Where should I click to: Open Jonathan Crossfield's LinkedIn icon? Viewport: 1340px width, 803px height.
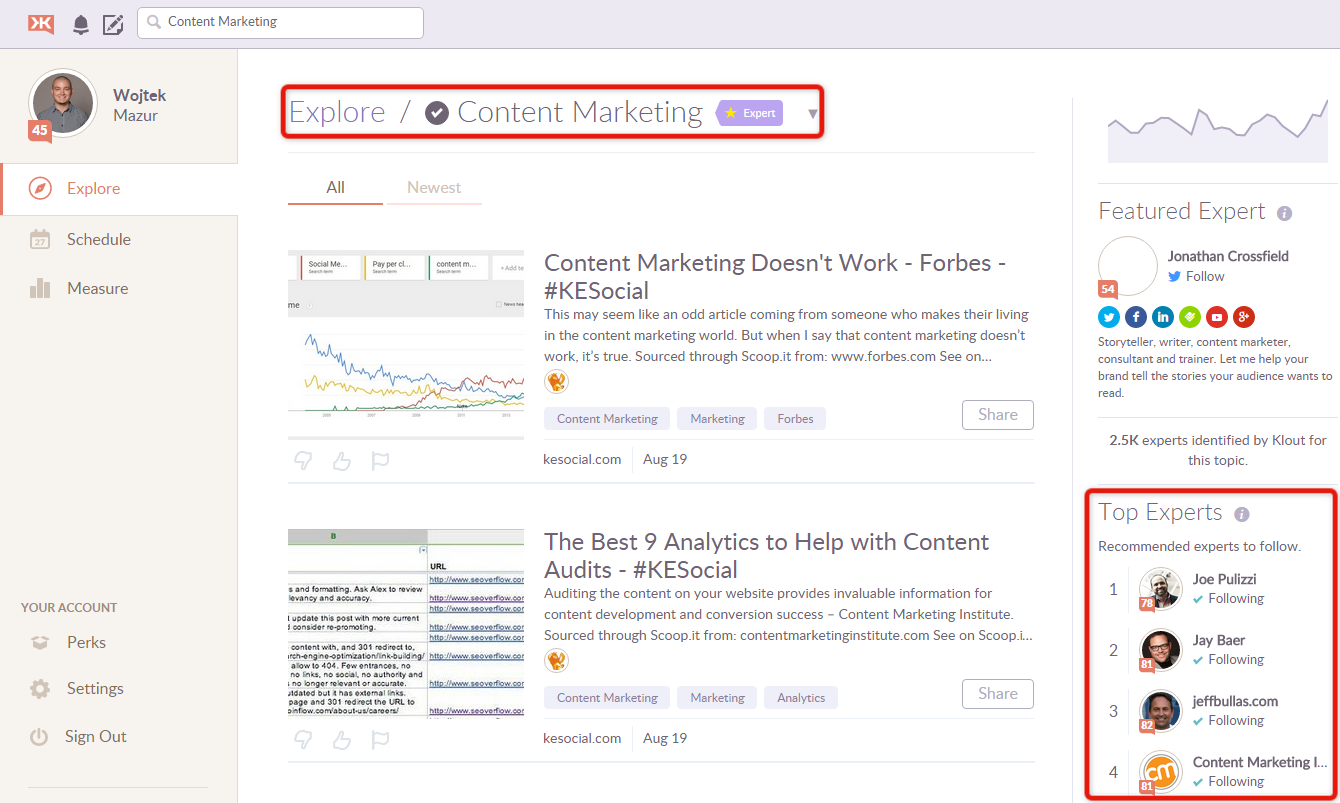pos(1163,317)
